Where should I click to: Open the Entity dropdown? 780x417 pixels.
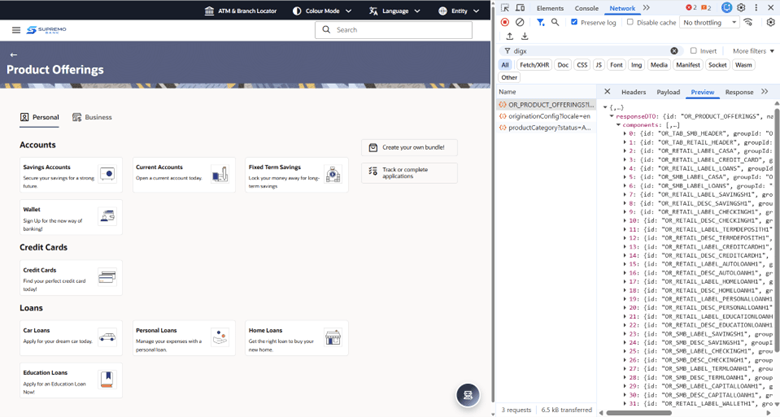(459, 11)
